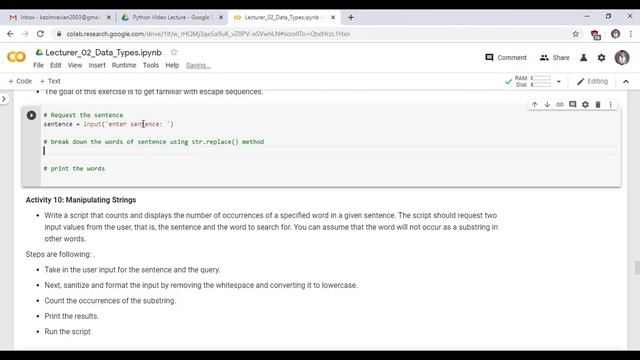Click the Colab logo

pos(16,57)
